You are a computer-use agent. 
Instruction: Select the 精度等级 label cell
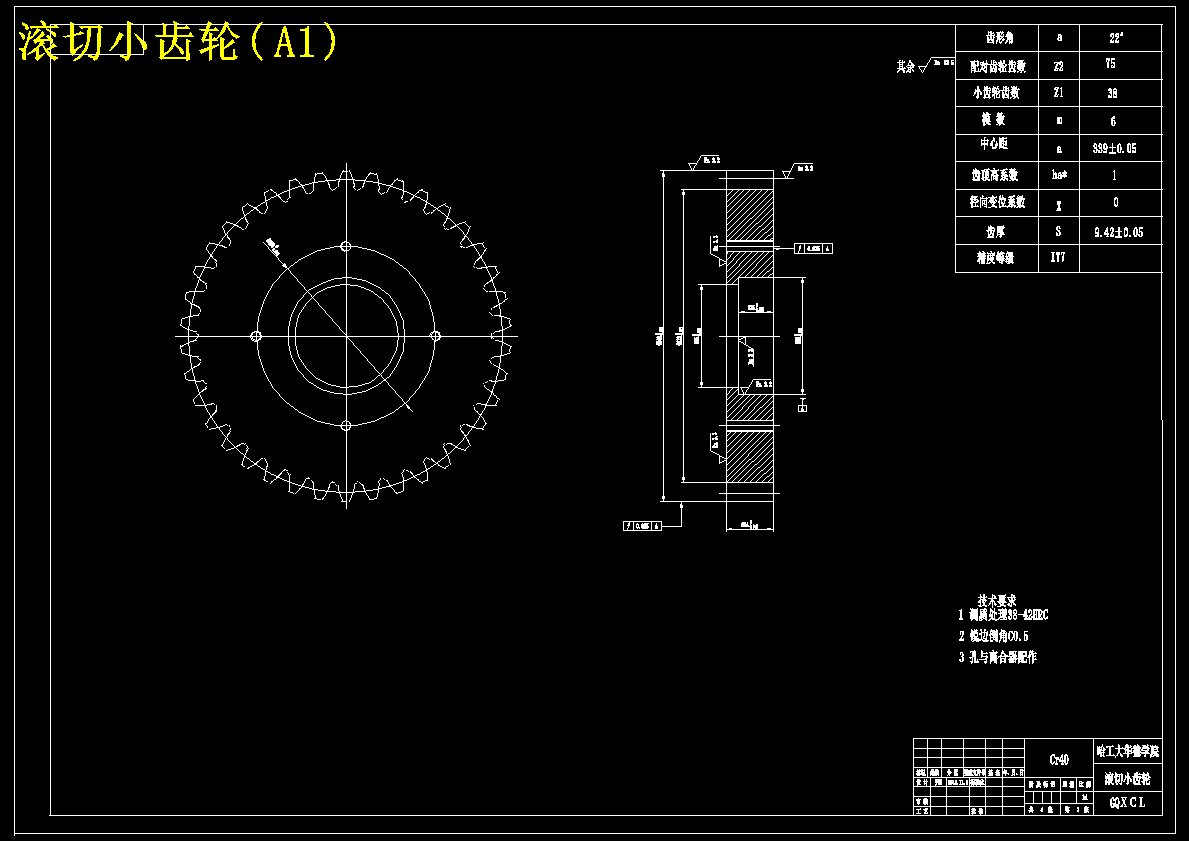click(996, 258)
